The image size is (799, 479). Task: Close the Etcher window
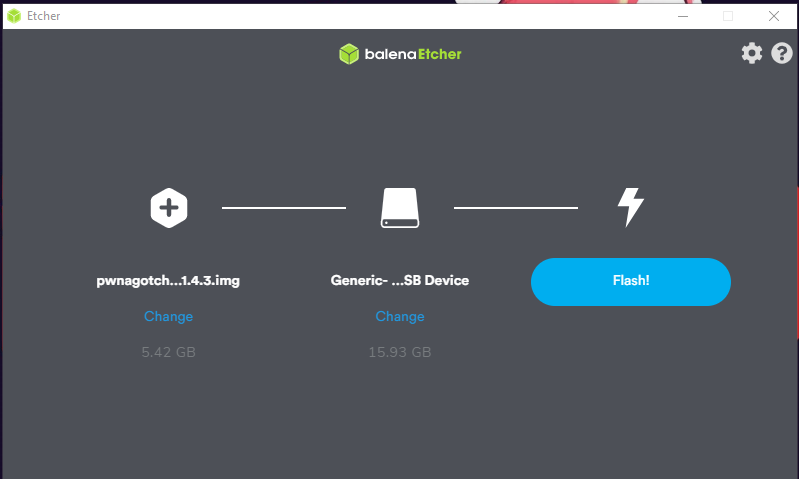click(774, 16)
